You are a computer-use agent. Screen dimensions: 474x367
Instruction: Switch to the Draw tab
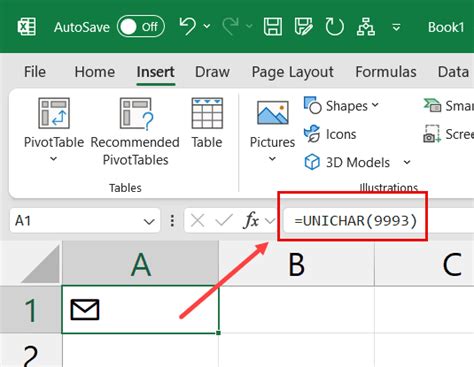point(212,72)
